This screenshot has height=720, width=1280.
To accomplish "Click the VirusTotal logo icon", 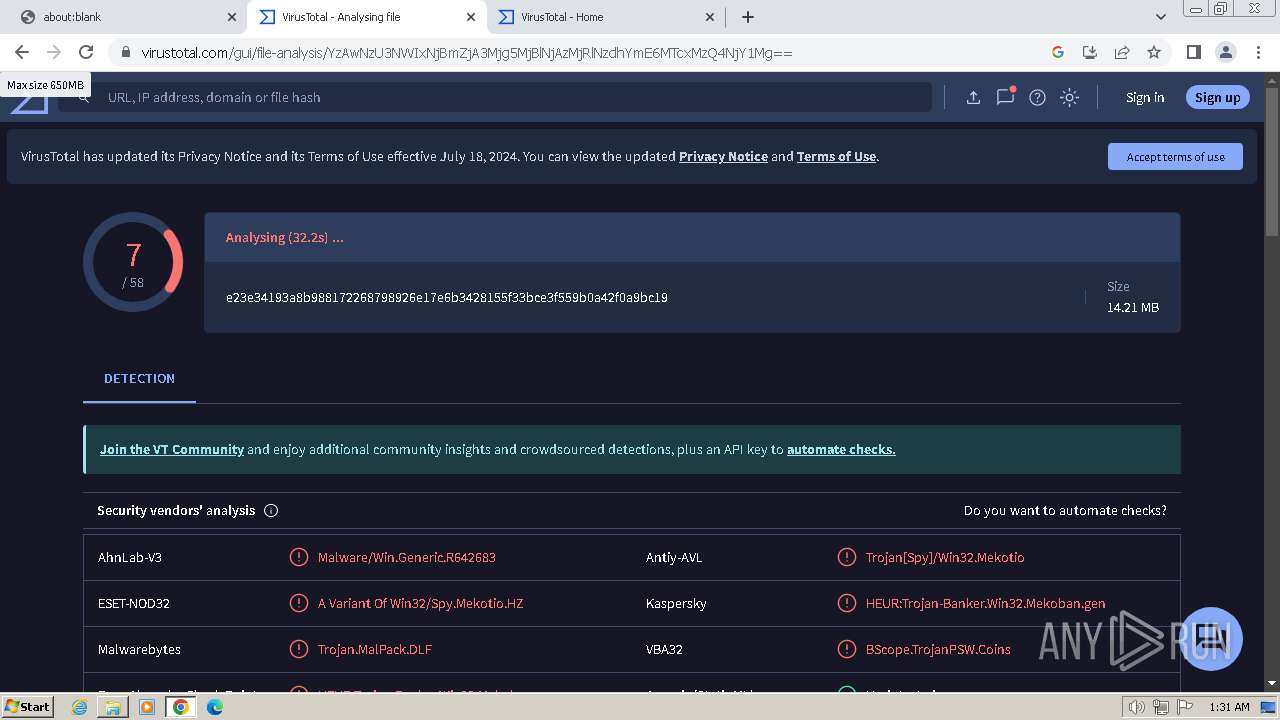I will click(x=30, y=102).
